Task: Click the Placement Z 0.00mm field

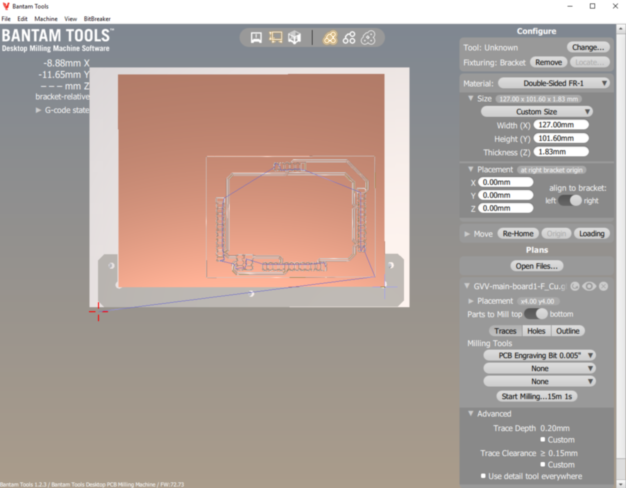Action: tap(505, 208)
